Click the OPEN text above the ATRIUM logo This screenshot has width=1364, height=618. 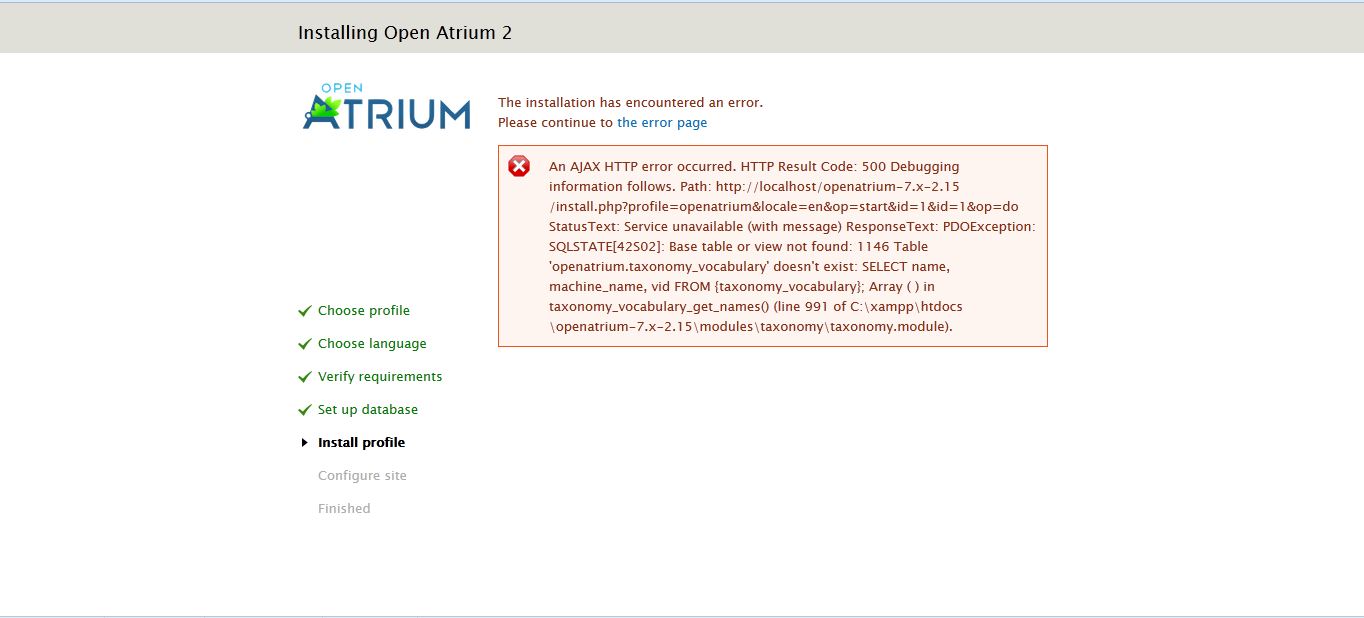(340, 88)
